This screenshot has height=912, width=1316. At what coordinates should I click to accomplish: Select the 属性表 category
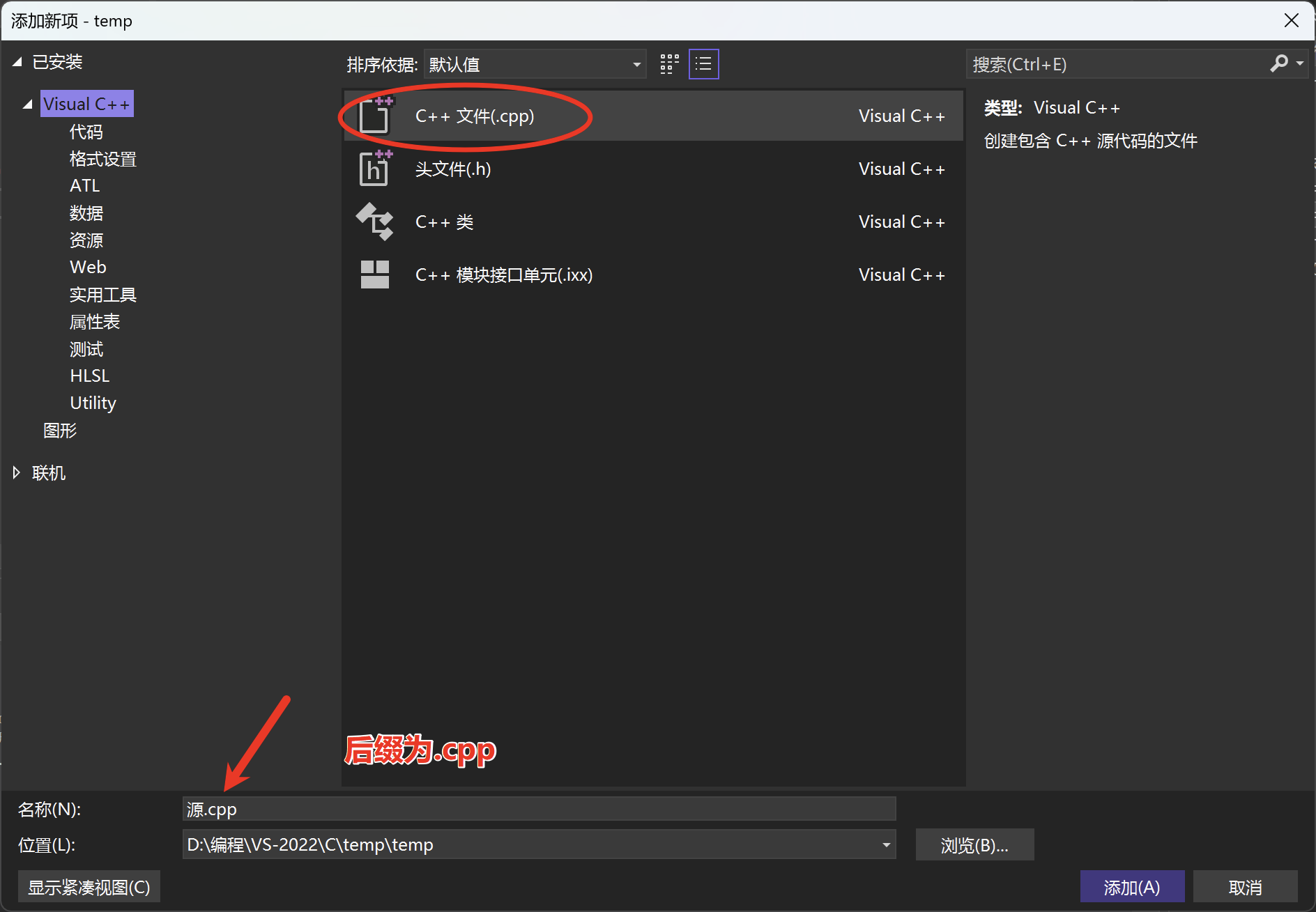[x=95, y=322]
